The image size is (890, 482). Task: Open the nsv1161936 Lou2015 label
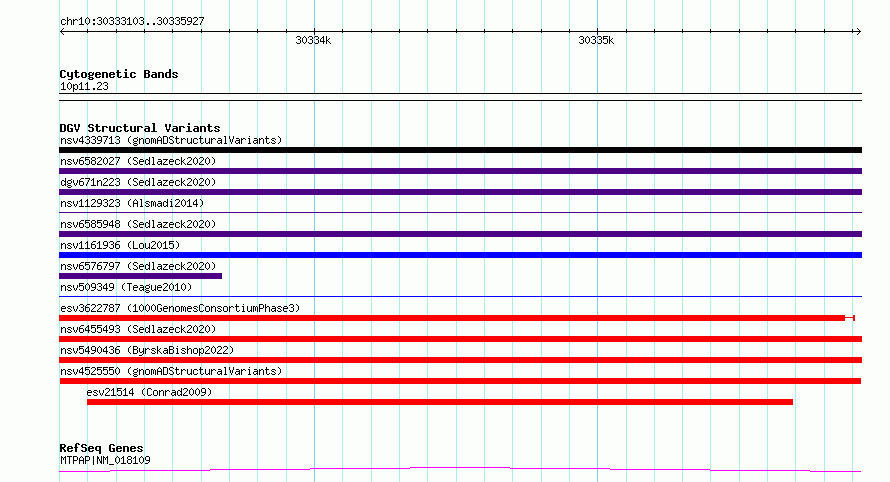120,245
